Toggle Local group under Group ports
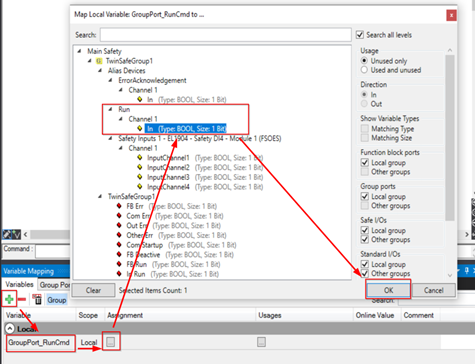This screenshot has height=364, width=475. click(x=365, y=196)
